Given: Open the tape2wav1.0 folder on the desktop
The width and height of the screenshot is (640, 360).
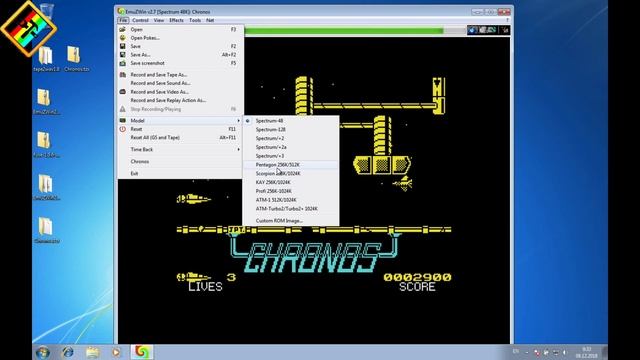Looking at the screenshot, I should 46,59.
